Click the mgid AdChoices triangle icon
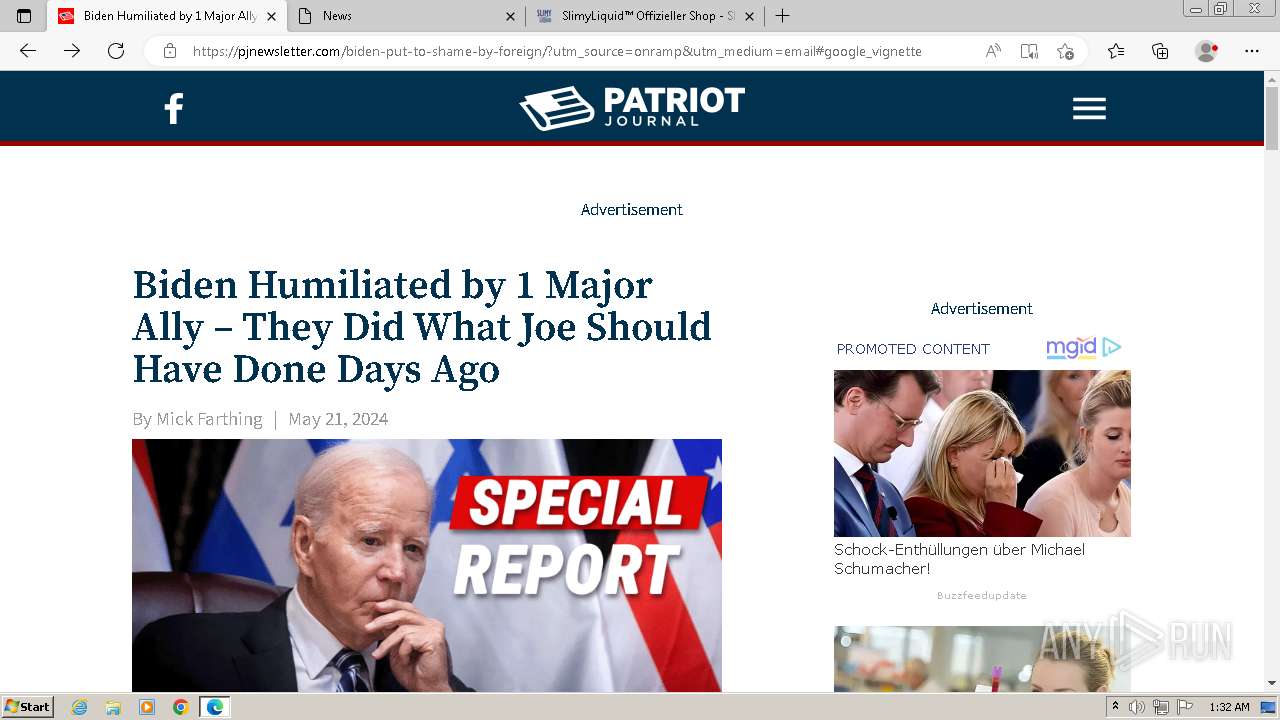Image resolution: width=1280 pixels, height=720 pixels. pyautogui.click(x=1112, y=347)
